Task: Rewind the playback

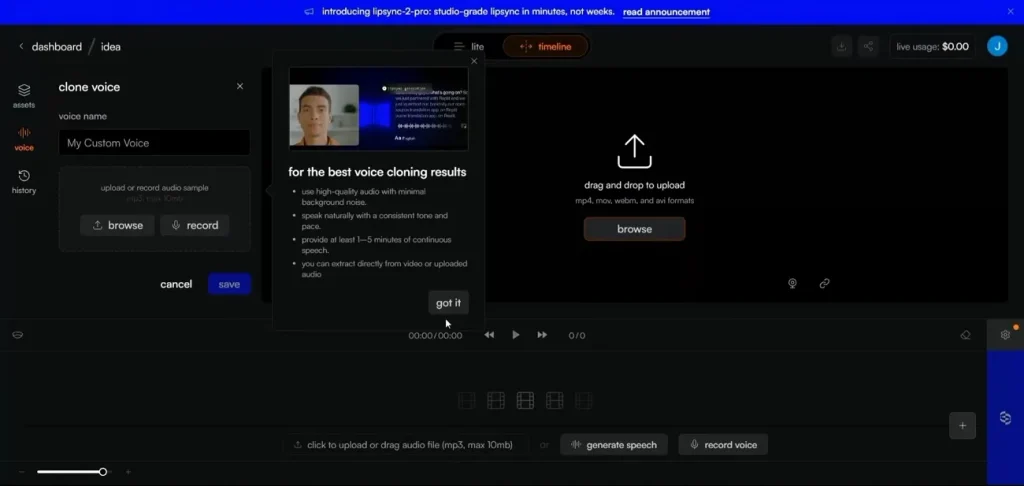Action: coord(489,335)
